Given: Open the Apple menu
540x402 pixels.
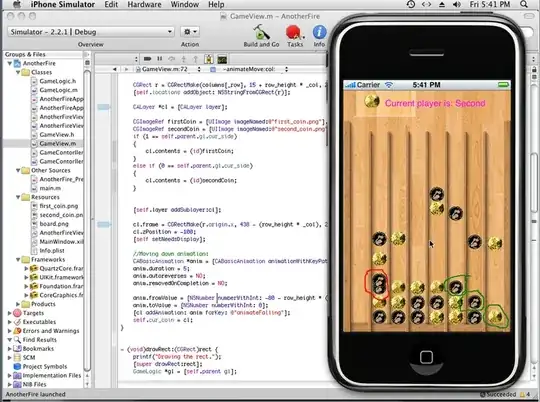Looking at the screenshot, I should click(16, 4).
